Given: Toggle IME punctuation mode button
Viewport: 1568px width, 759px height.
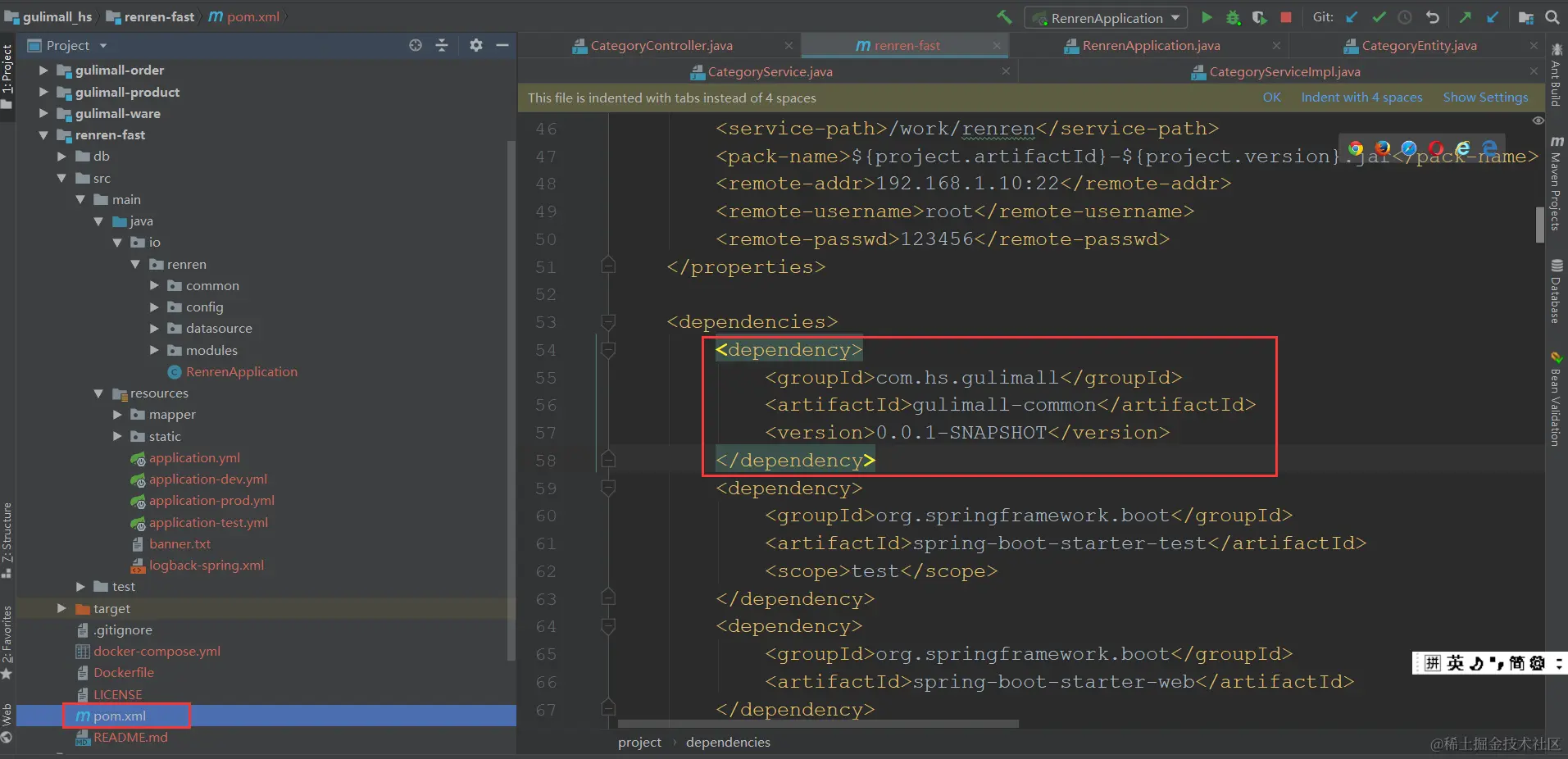Looking at the screenshot, I should [1497, 663].
